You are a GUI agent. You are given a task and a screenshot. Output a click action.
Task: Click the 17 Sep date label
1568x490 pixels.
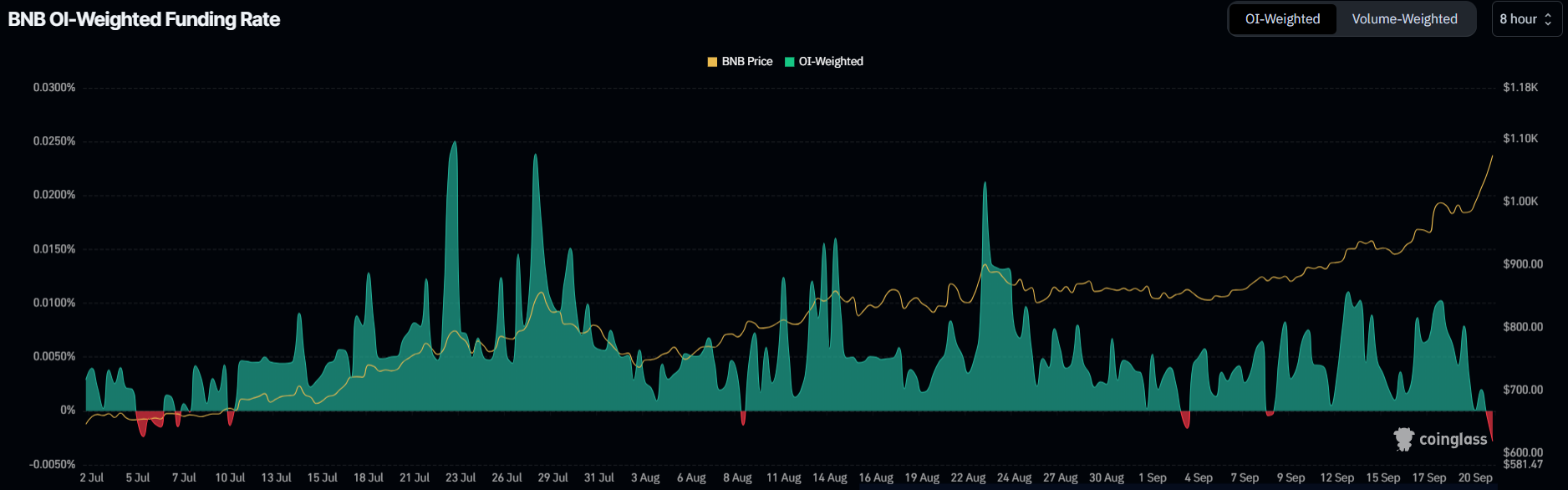[1429, 477]
